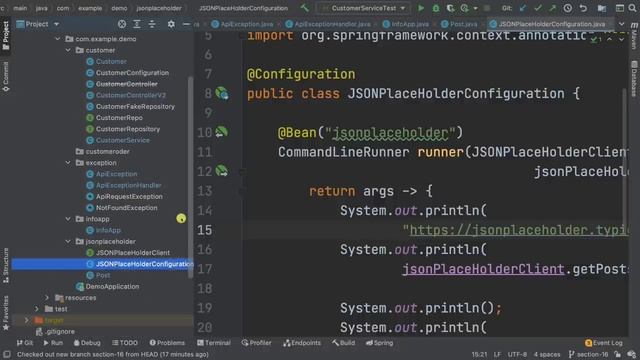Open the TODO tool window

click(125, 343)
